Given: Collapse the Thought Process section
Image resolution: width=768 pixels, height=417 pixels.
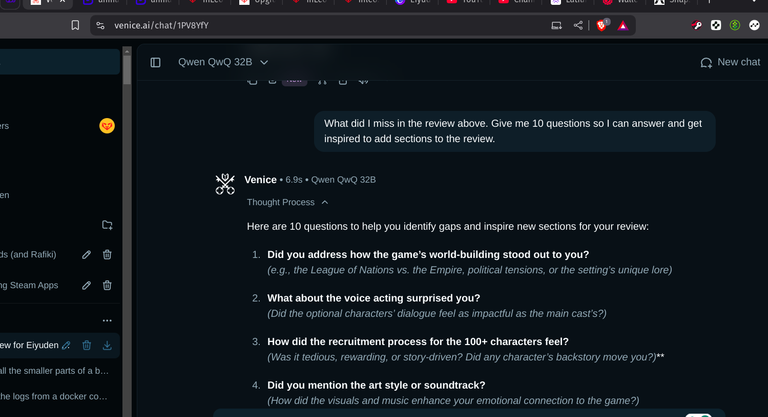Looking at the screenshot, I should pyautogui.click(x=288, y=202).
